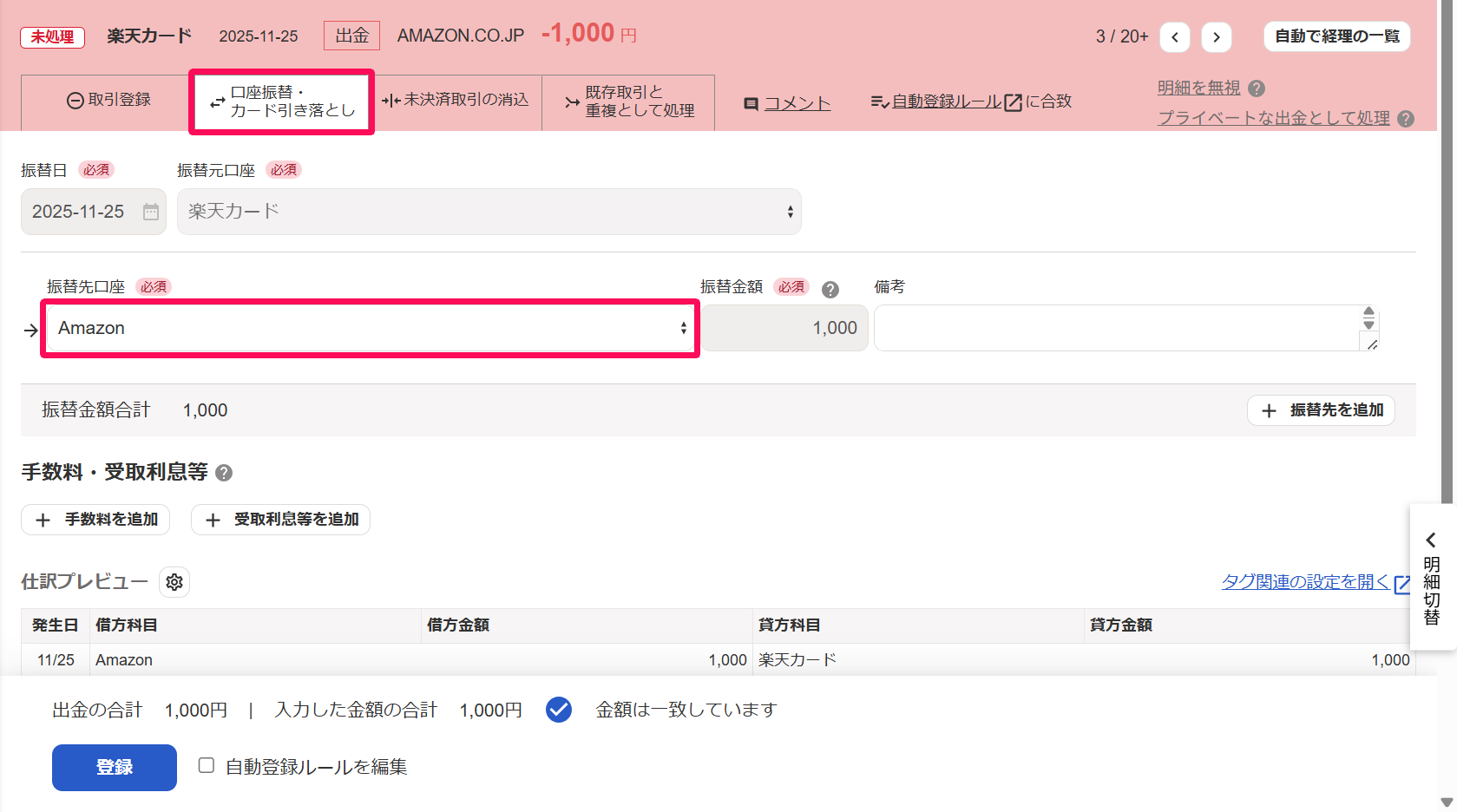Open calendar icon in 振替日 field
Image resolution: width=1457 pixels, height=812 pixels.
pyautogui.click(x=151, y=212)
